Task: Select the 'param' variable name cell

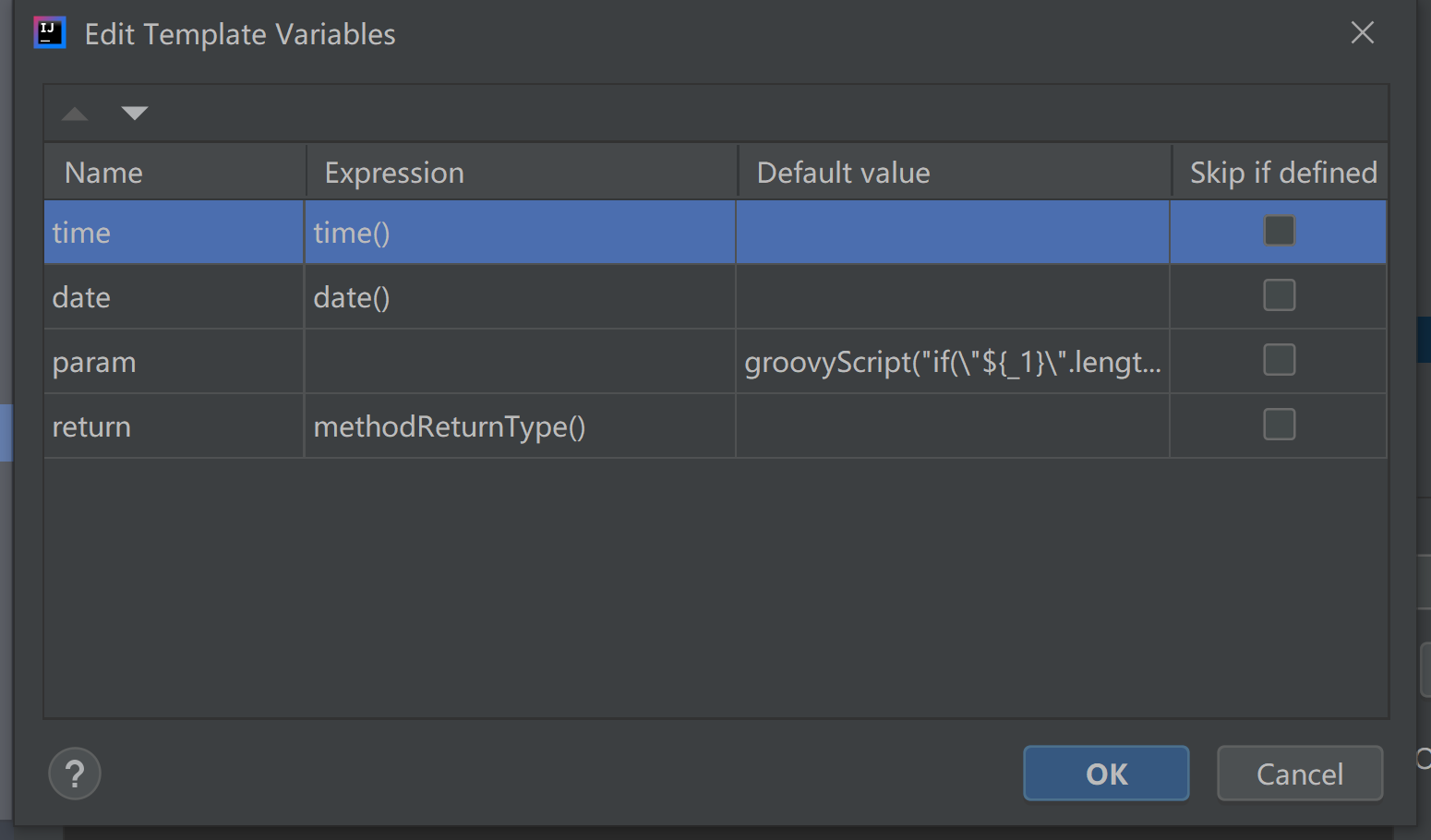Action: click(x=174, y=362)
